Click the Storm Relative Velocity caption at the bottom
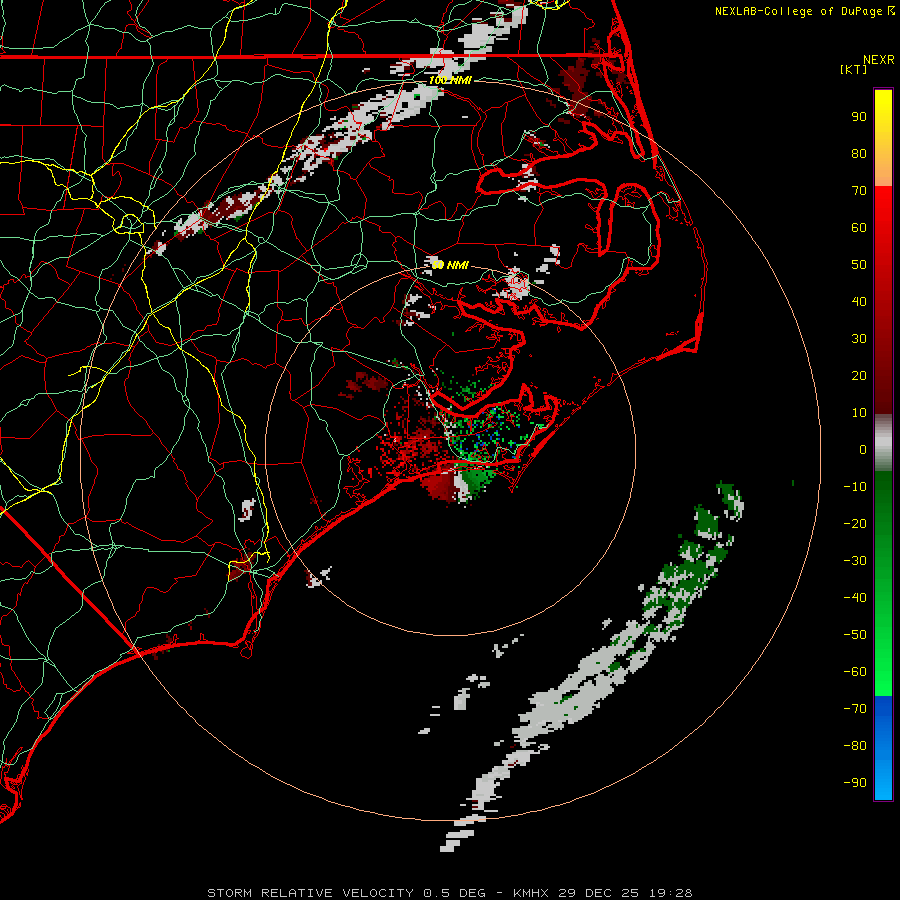This screenshot has height=900, width=900. point(450,893)
